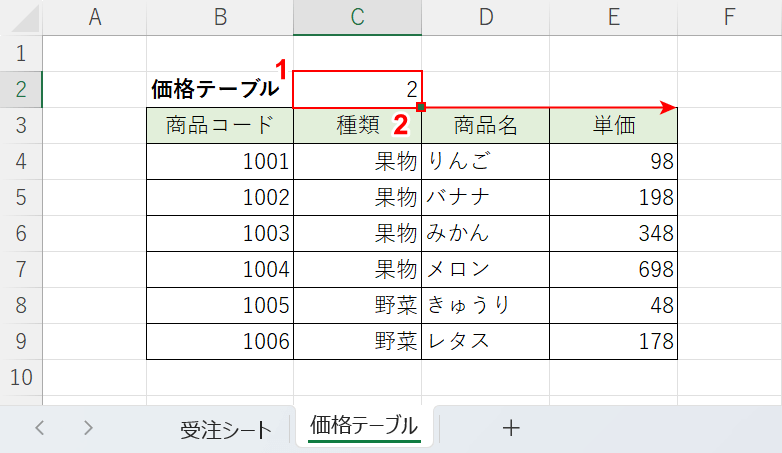Click the 種類 header cell
782x453 pixels.
357,125
